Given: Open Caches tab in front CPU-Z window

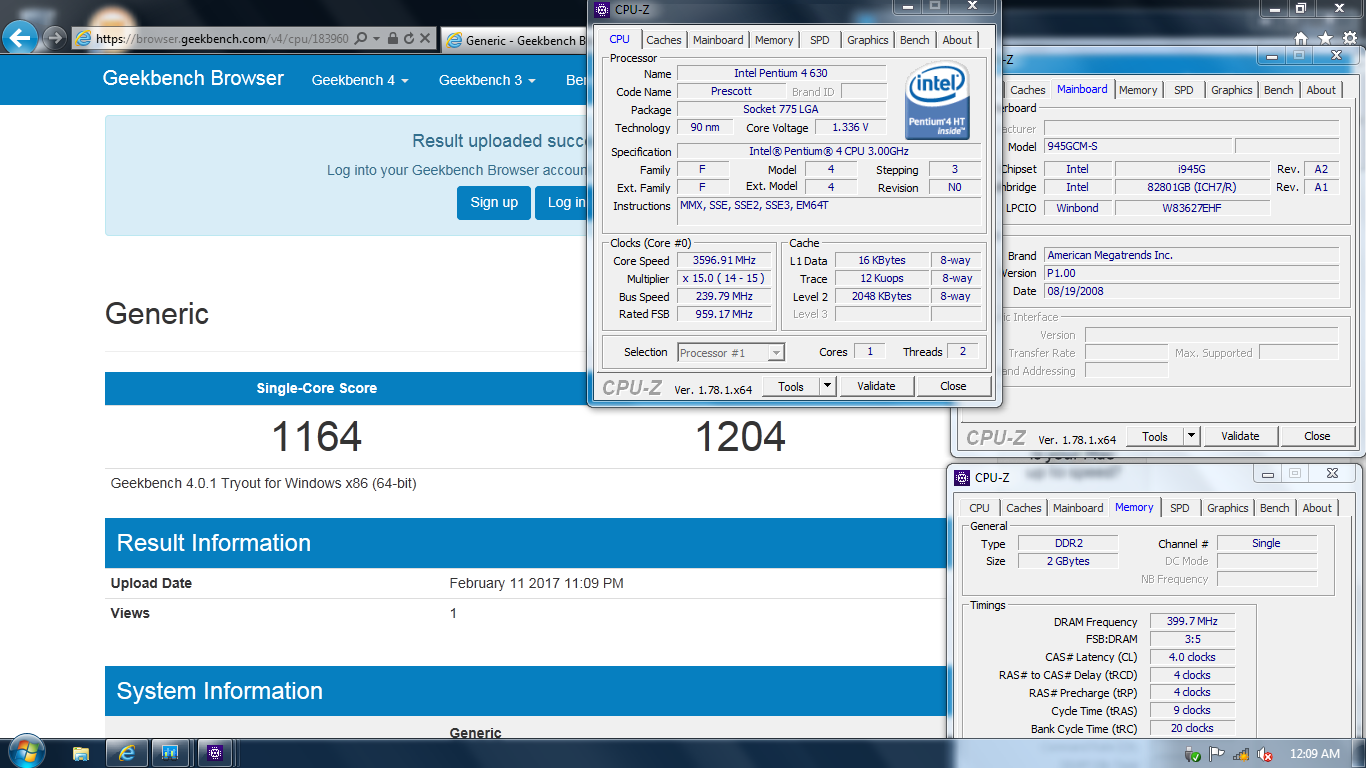Looking at the screenshot, I should tap(663, 40).
